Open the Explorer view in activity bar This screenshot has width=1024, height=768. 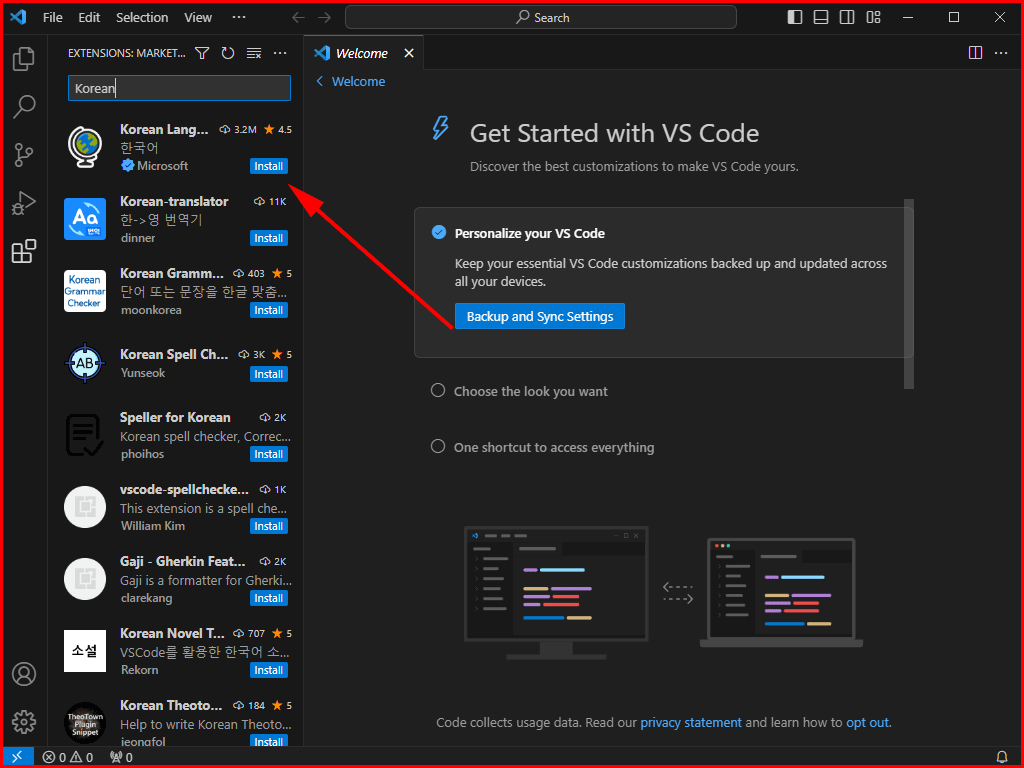pyautogui.click(x=24, y=59)
